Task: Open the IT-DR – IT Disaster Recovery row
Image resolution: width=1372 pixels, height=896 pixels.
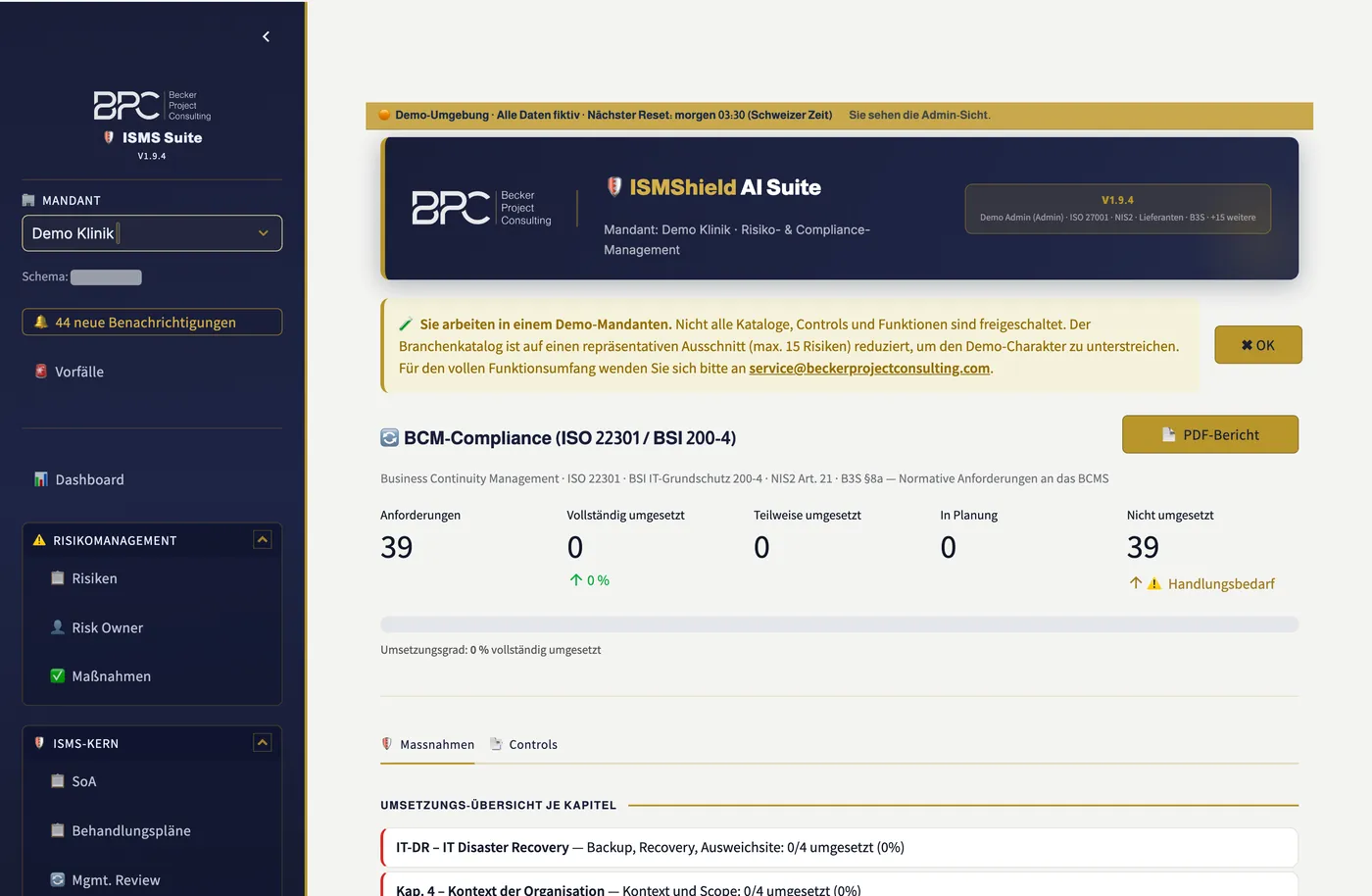Action: pyautogui.click(x=839, y=847)
